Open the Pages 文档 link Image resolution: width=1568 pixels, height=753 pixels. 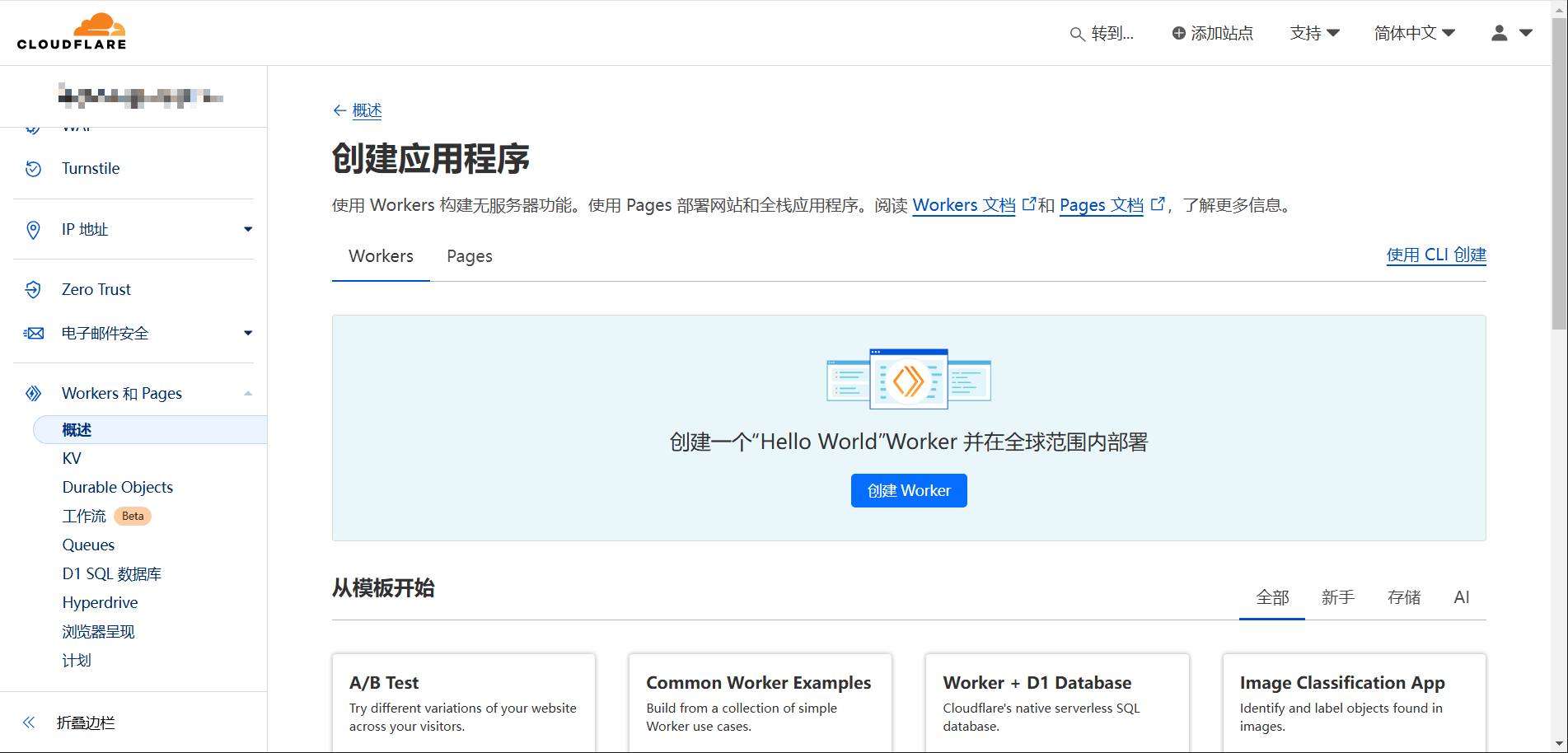click(x=1102, y=205)
